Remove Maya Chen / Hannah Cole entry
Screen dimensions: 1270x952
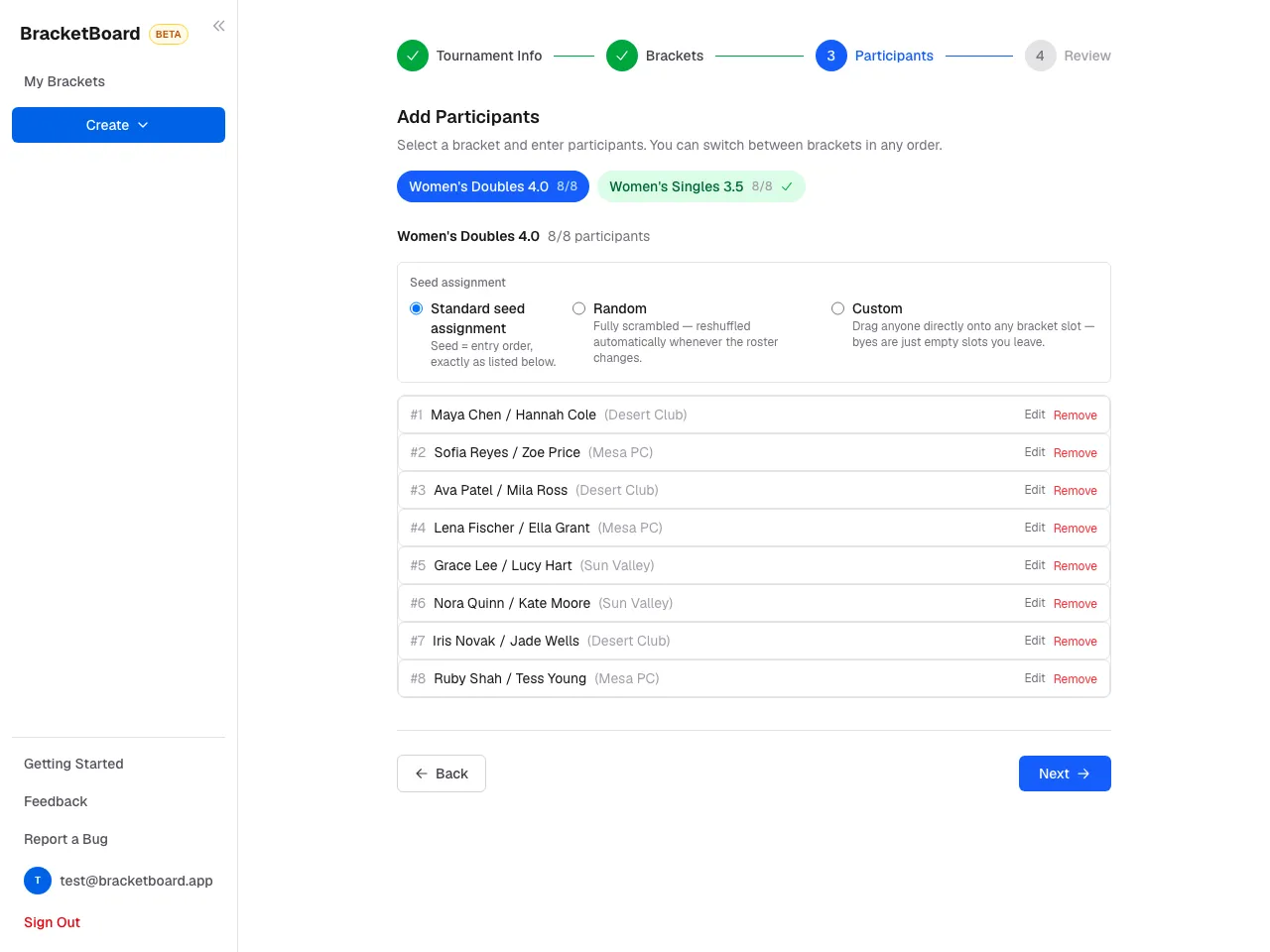[1076, 416]
